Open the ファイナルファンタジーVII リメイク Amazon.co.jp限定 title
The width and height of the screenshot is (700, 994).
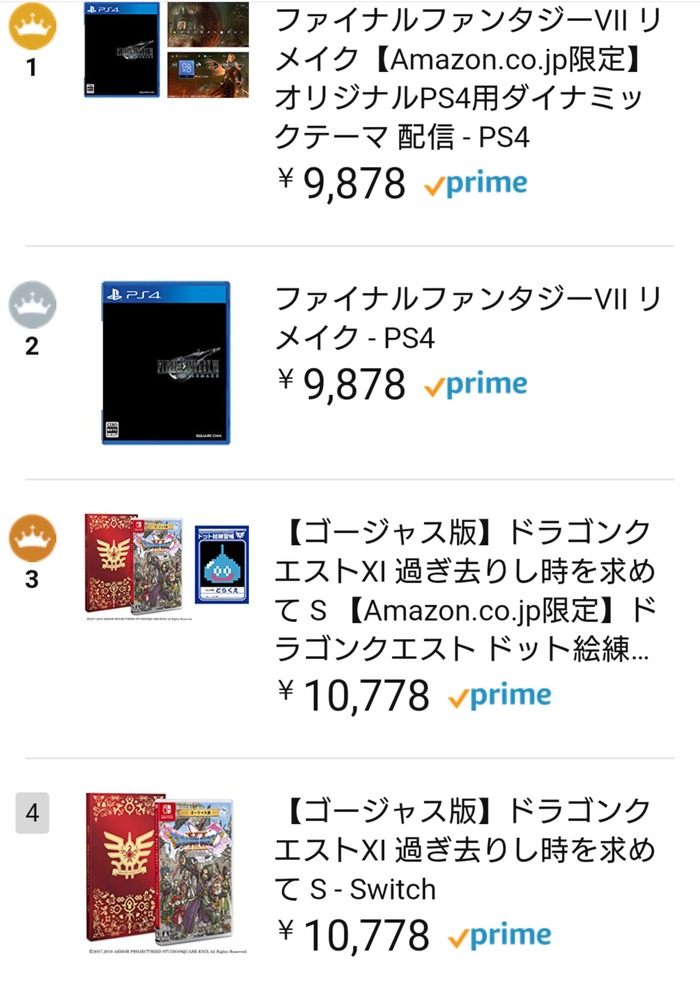click(467, 78)
